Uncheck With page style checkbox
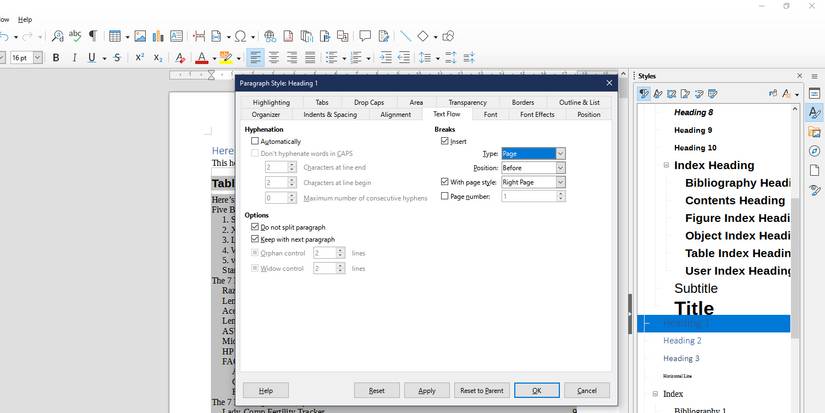 445,182
